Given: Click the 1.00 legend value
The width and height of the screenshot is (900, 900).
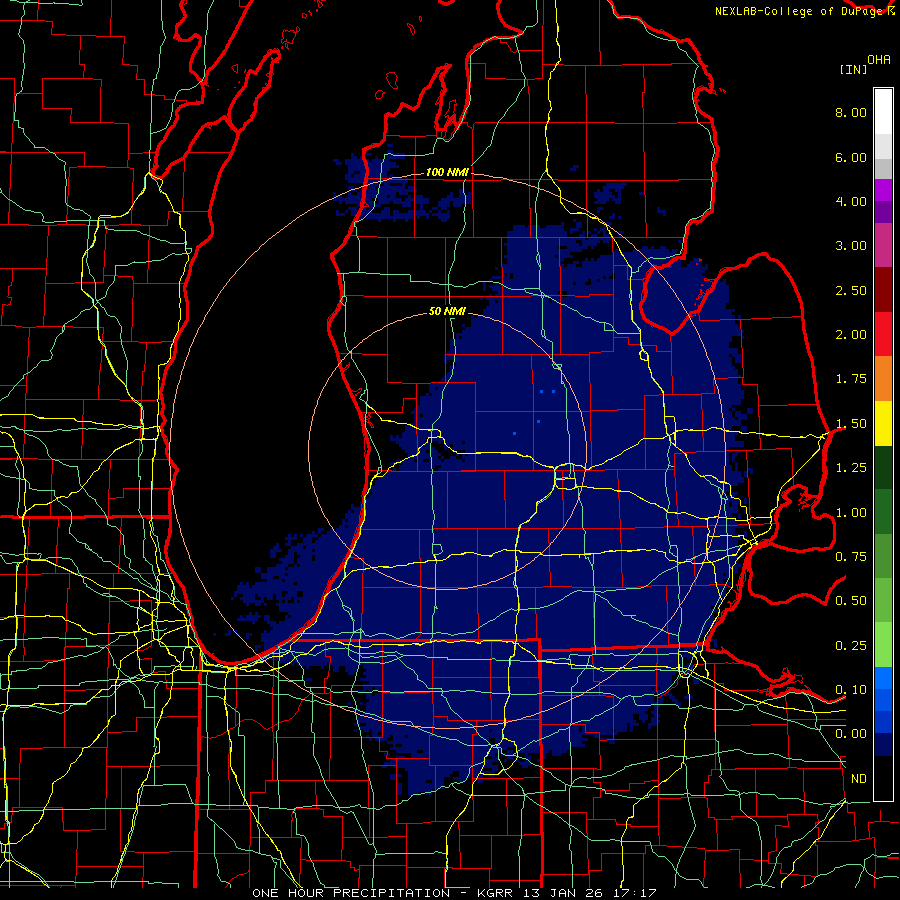Looking at the screenshot, I should pos(851,513).
